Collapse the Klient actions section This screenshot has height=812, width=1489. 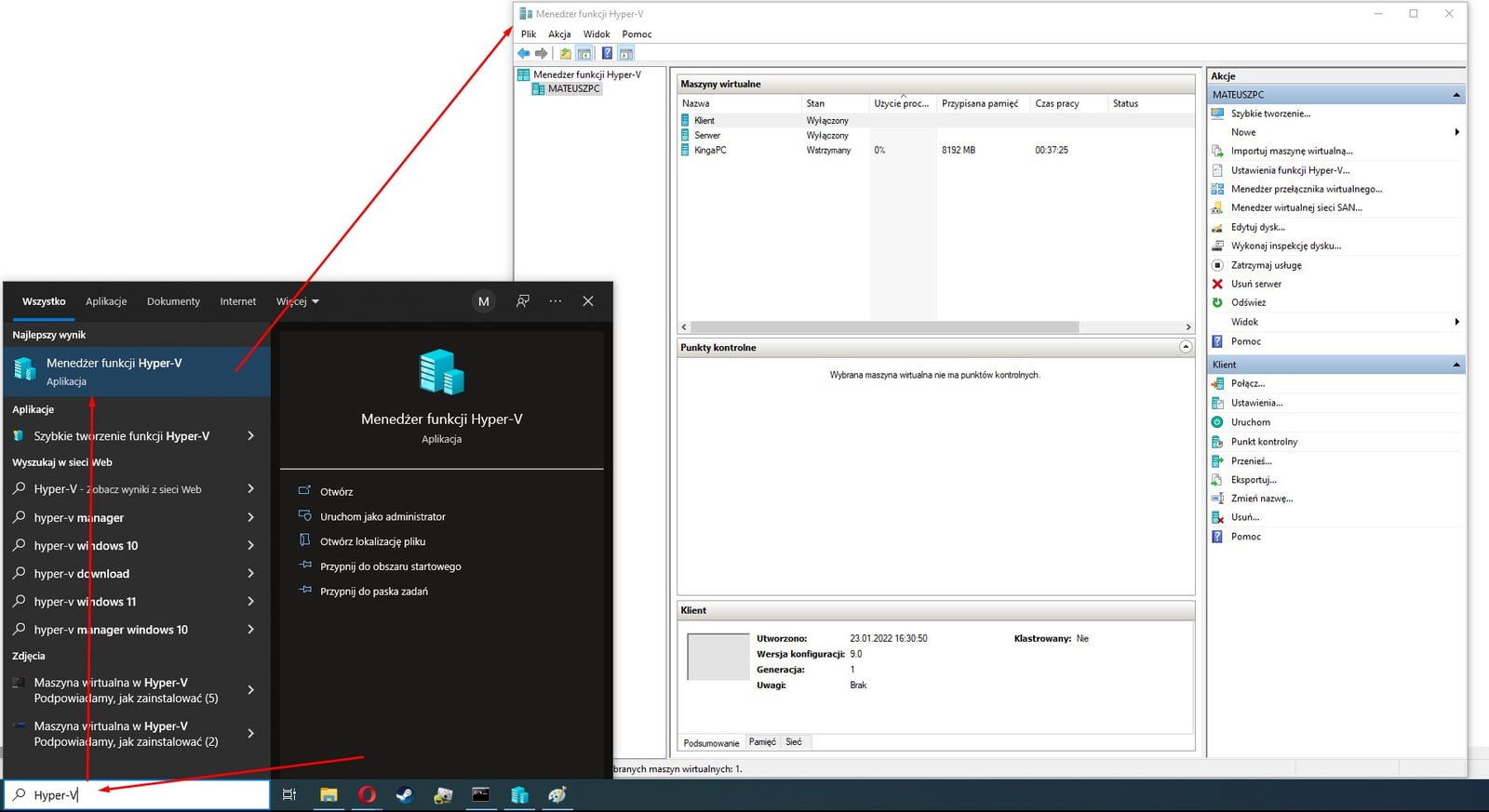click(1456, 365)
